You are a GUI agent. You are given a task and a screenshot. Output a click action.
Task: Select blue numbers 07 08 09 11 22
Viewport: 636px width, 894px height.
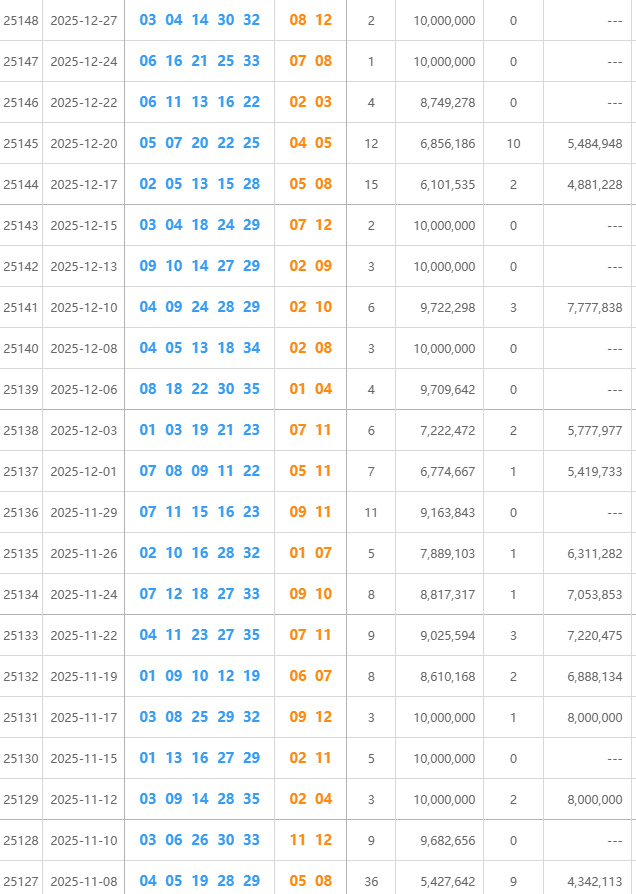pos(199,471)
